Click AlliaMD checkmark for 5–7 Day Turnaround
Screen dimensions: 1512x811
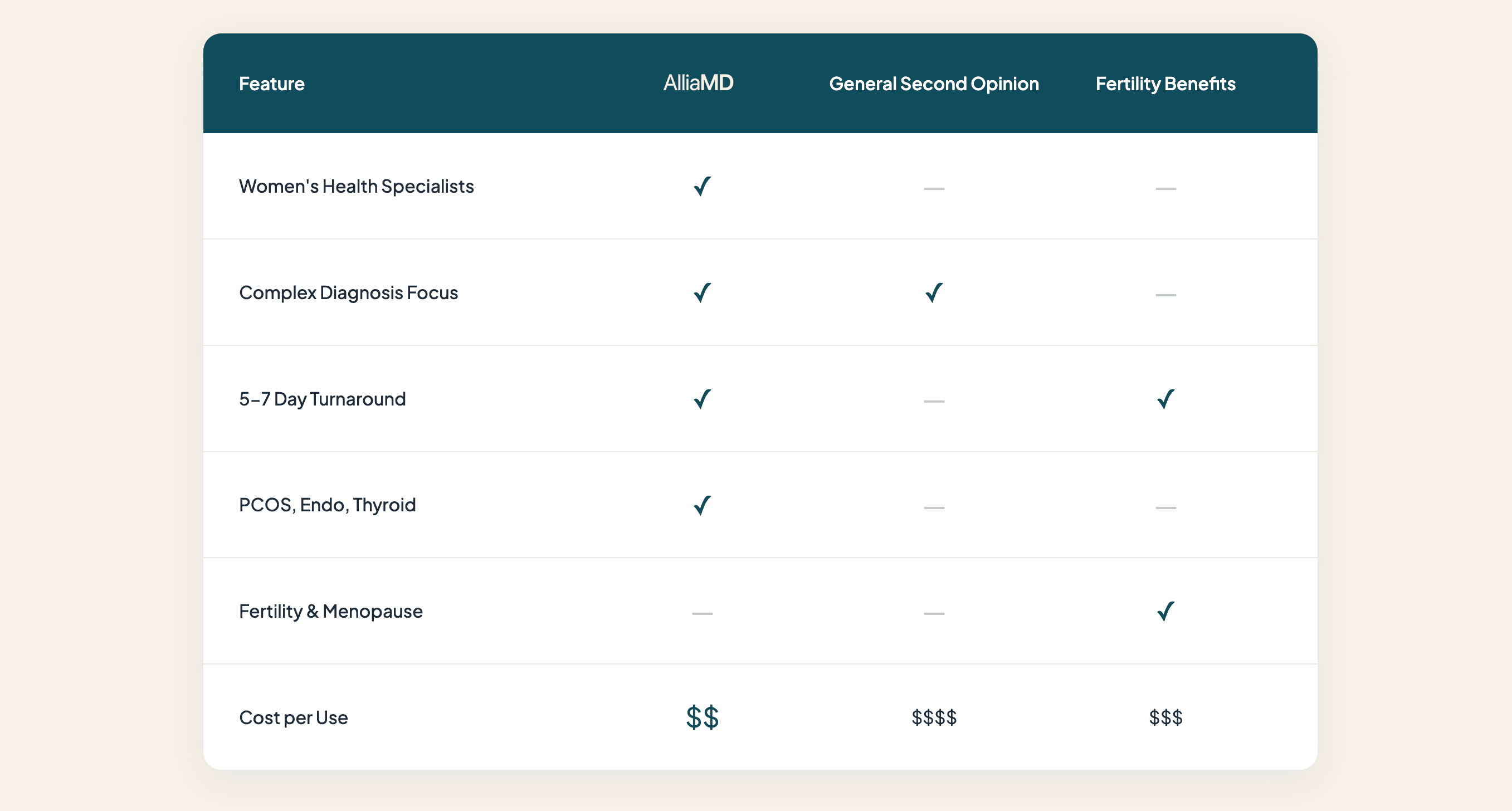[x=702, y=399]
